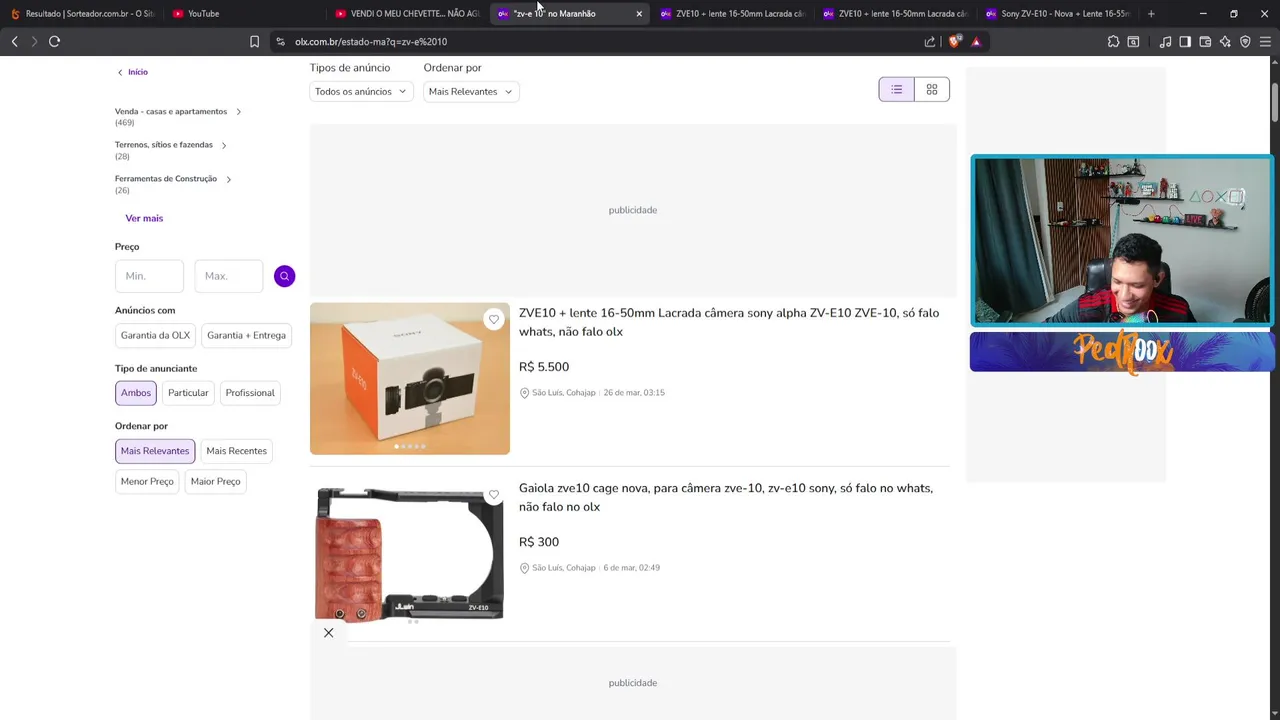Viewport: 1280px width, 720px height.
Task: Open the browser hamburger main menu
Action: [1265, 41]
